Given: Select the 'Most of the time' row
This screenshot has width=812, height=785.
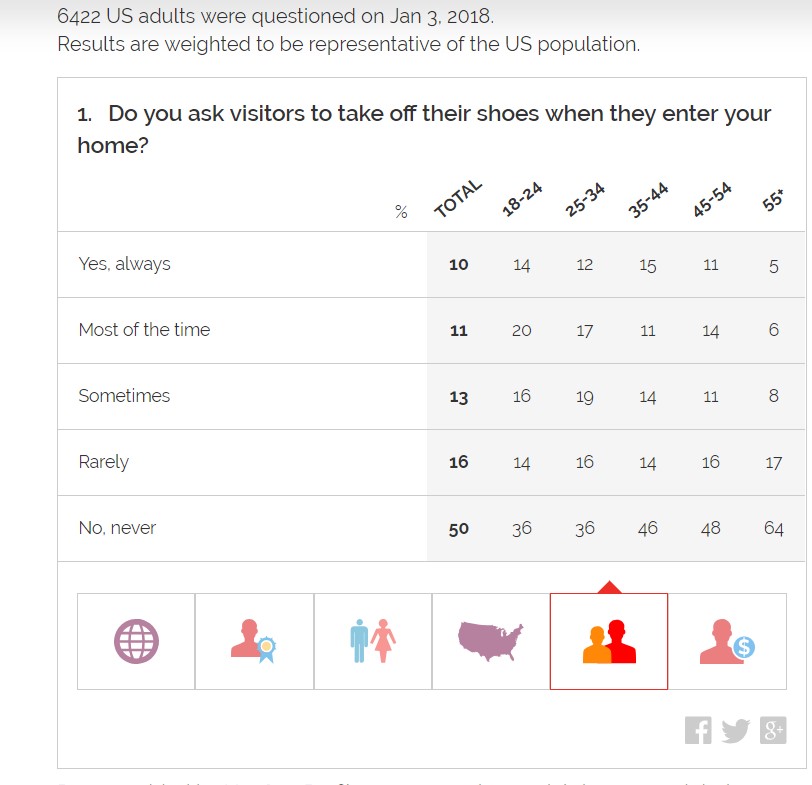Looking at the screenshot, I should click(x=144, y=330).
